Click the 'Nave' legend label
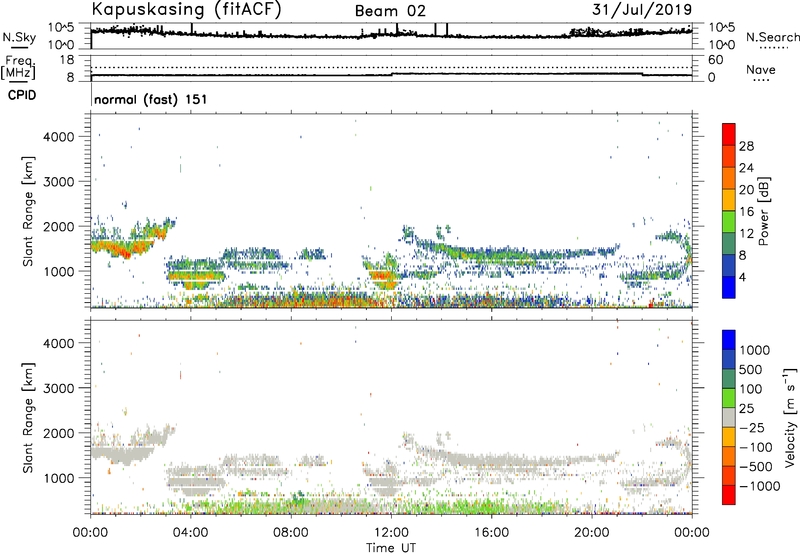The height and width of the screenshot is (554, 800). click(x=761, y=70)
